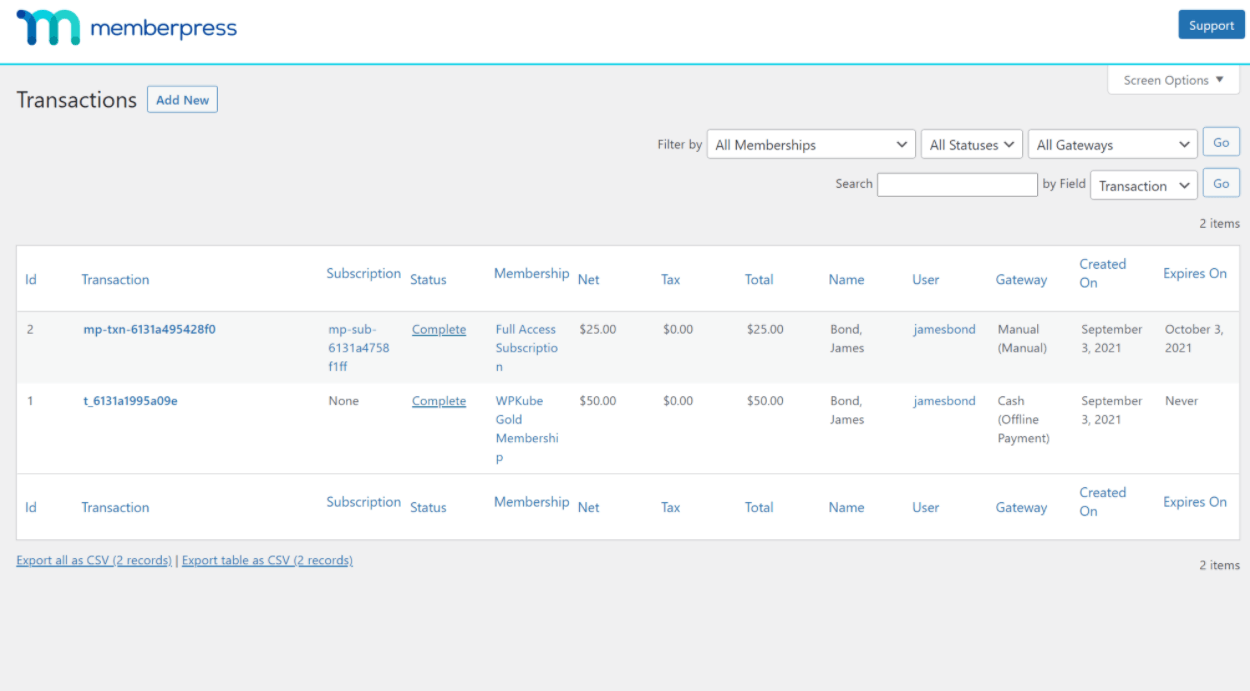Viewport: 1250px width, 691px height.
Task: Click the Manual (Manual) gateway cell
Action: click(x=1022, y=339)
